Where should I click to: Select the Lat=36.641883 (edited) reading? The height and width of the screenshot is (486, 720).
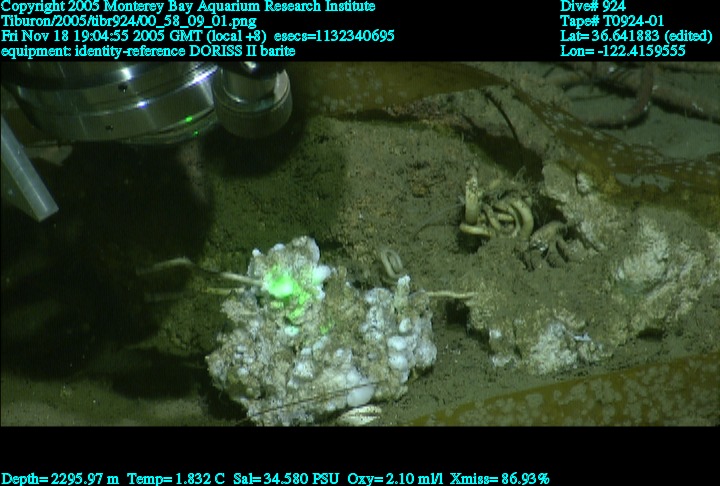click(x=636, y=36)
